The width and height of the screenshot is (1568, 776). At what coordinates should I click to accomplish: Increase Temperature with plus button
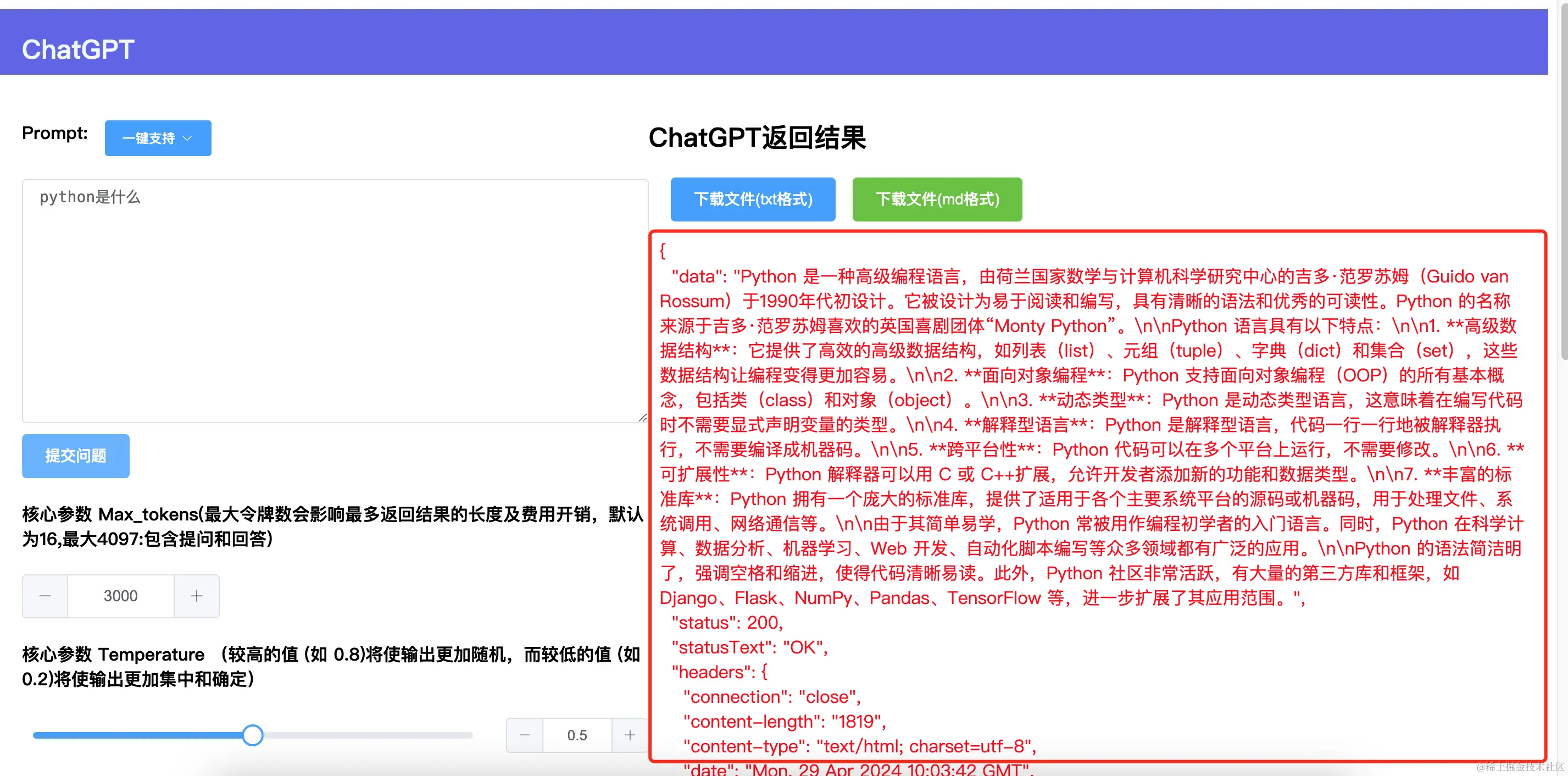[x=630, y=735]
